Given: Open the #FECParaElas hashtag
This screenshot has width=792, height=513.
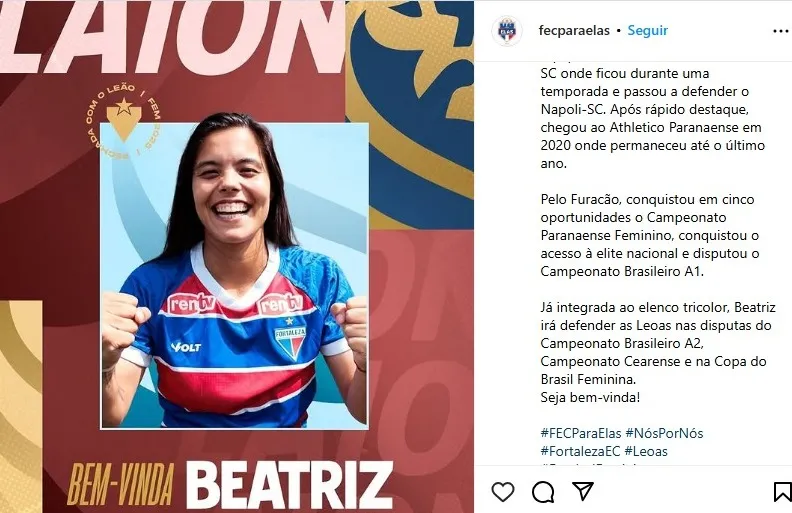Looking at the screenshot, I should (x=581, y=433).
